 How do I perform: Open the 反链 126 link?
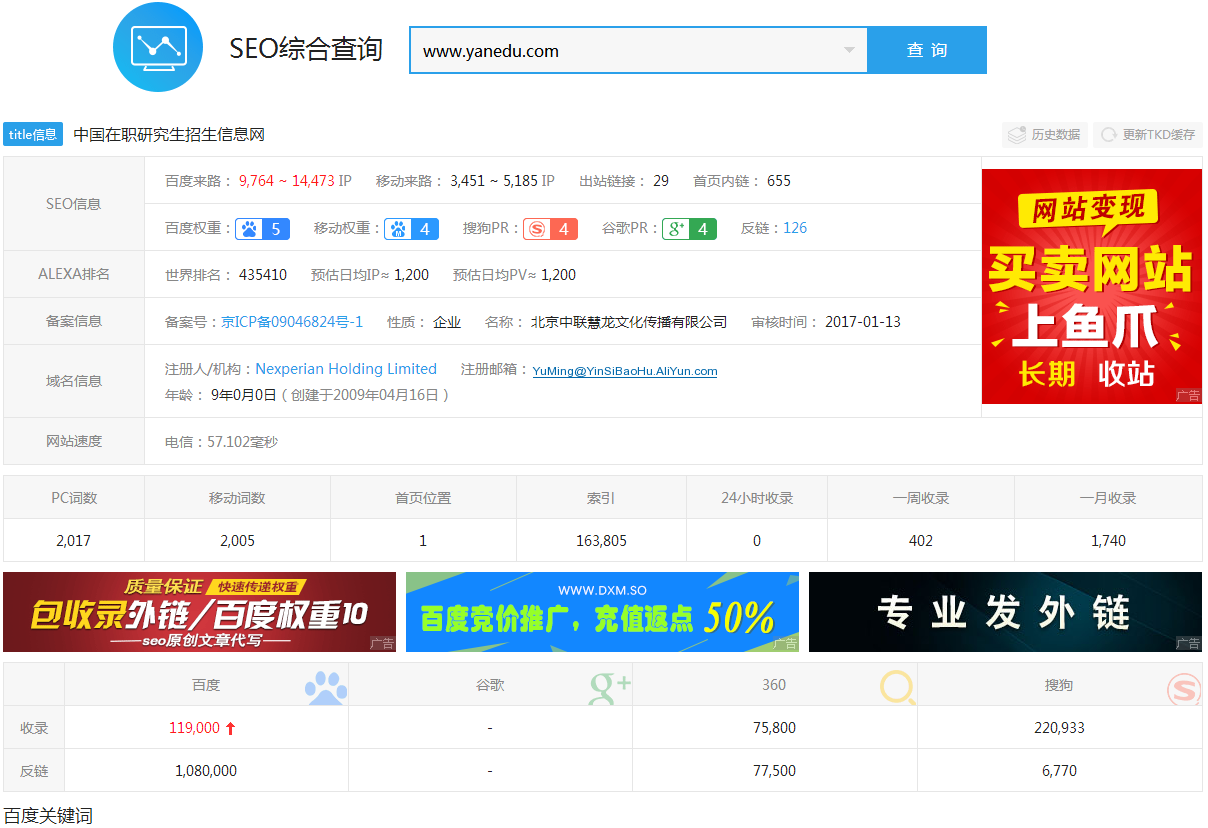click(x=795, y=228)
